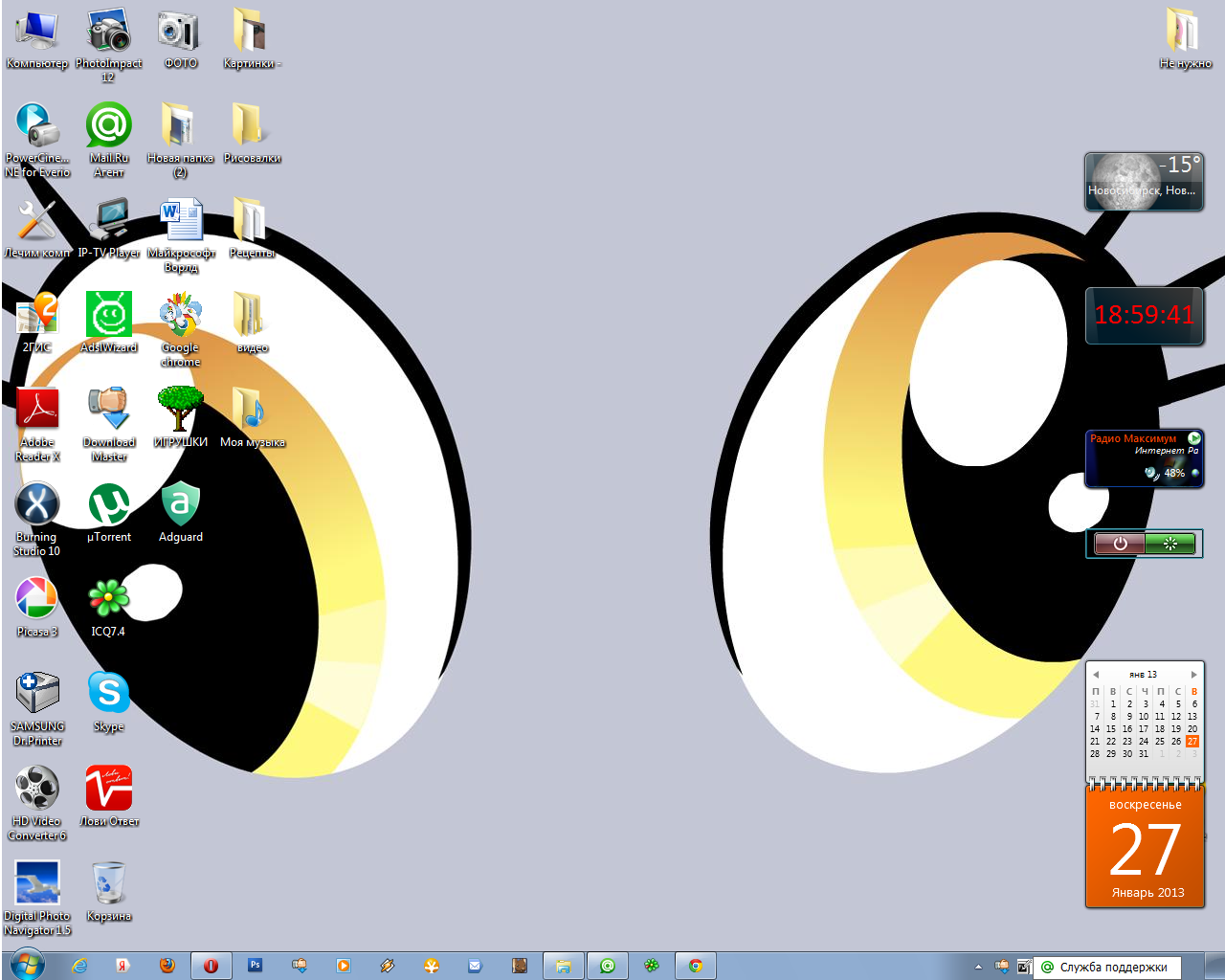
Task: Click the large orange date 27 panel
Action: 1145,846
